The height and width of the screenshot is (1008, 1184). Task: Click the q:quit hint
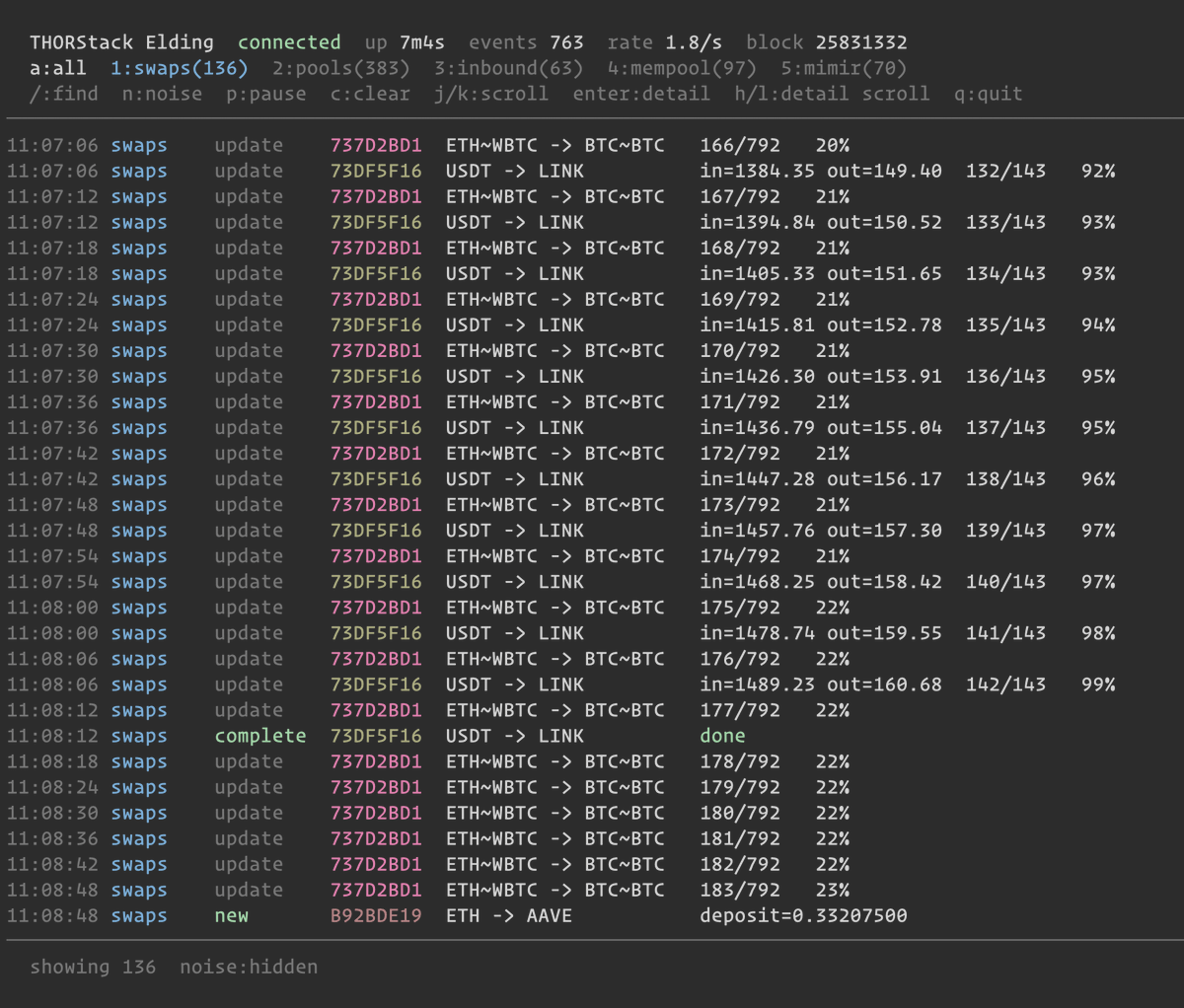tap(989, 94)
